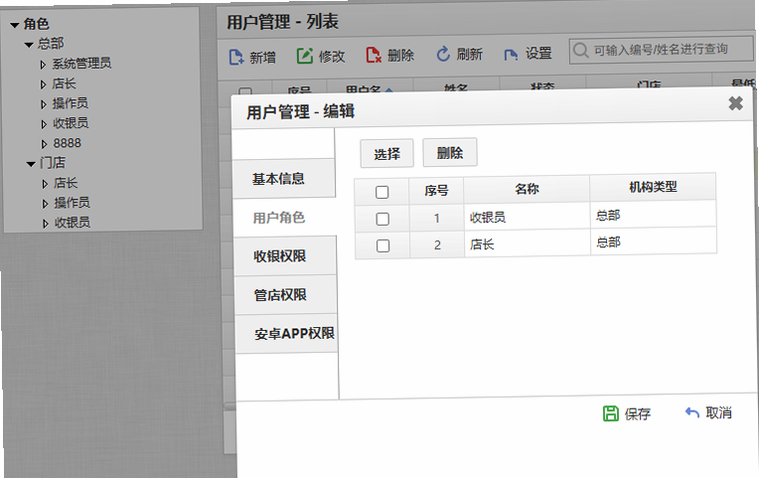The width and height of the screenshot is (759, 478).
Task: Click the 删除 button above the role table
Action: point(450,153)
